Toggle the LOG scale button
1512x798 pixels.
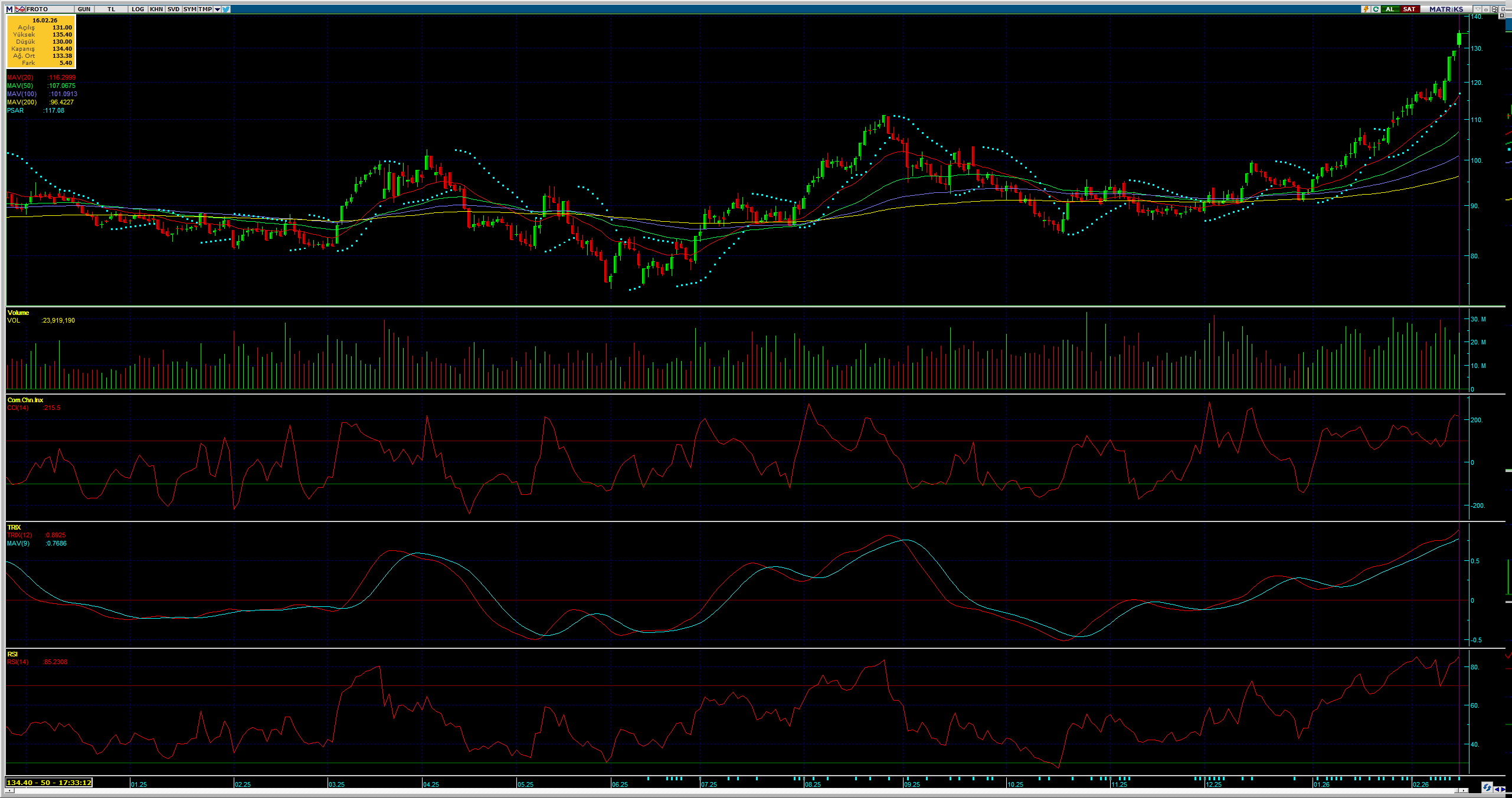pyautogui.click(x=138, y=9)
